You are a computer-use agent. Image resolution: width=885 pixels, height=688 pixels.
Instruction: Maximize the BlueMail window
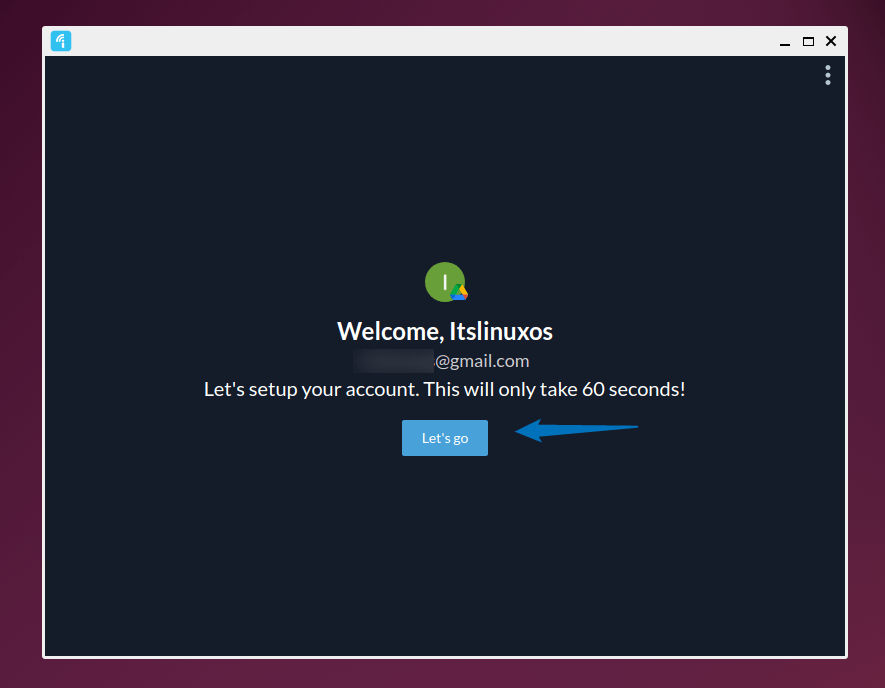tap(807, 41)
